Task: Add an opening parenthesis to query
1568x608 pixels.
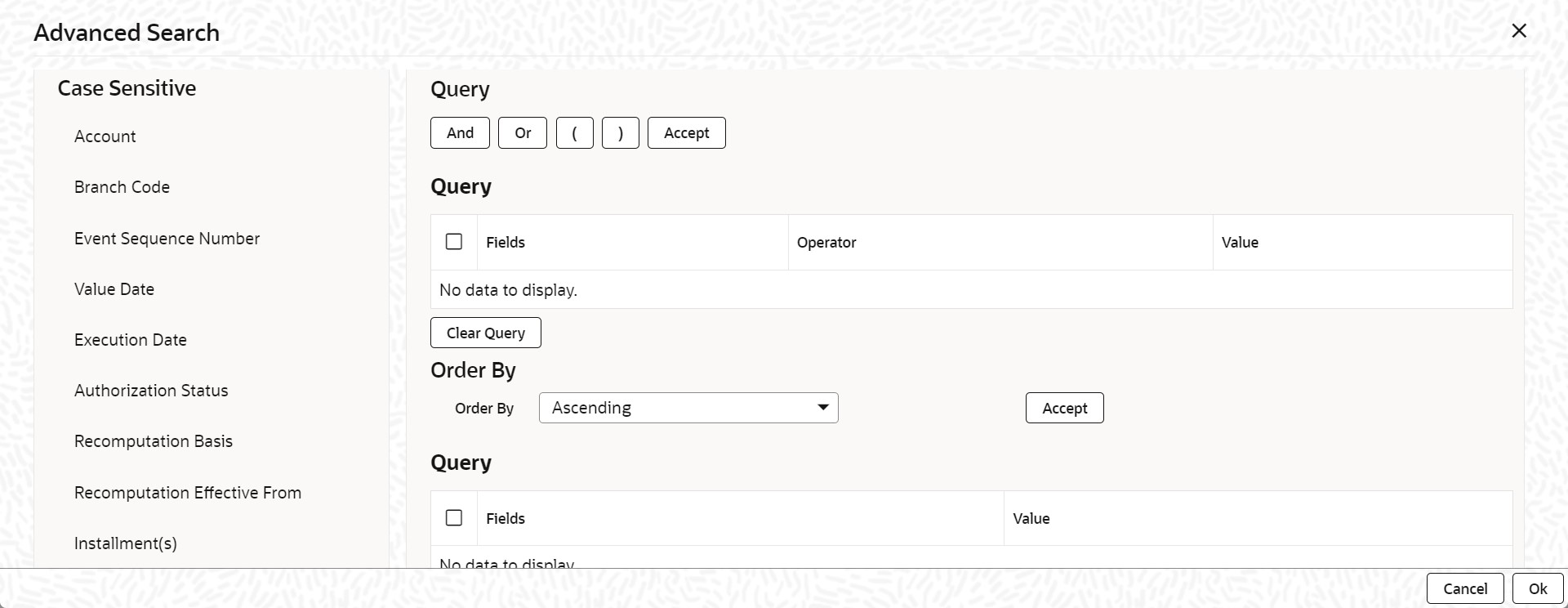Action: tap(575, 133)
